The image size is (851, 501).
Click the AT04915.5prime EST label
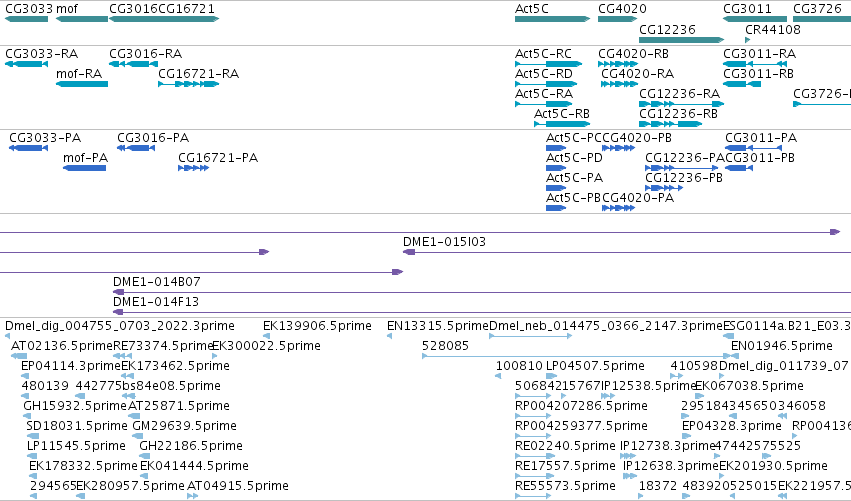[238, 486]
